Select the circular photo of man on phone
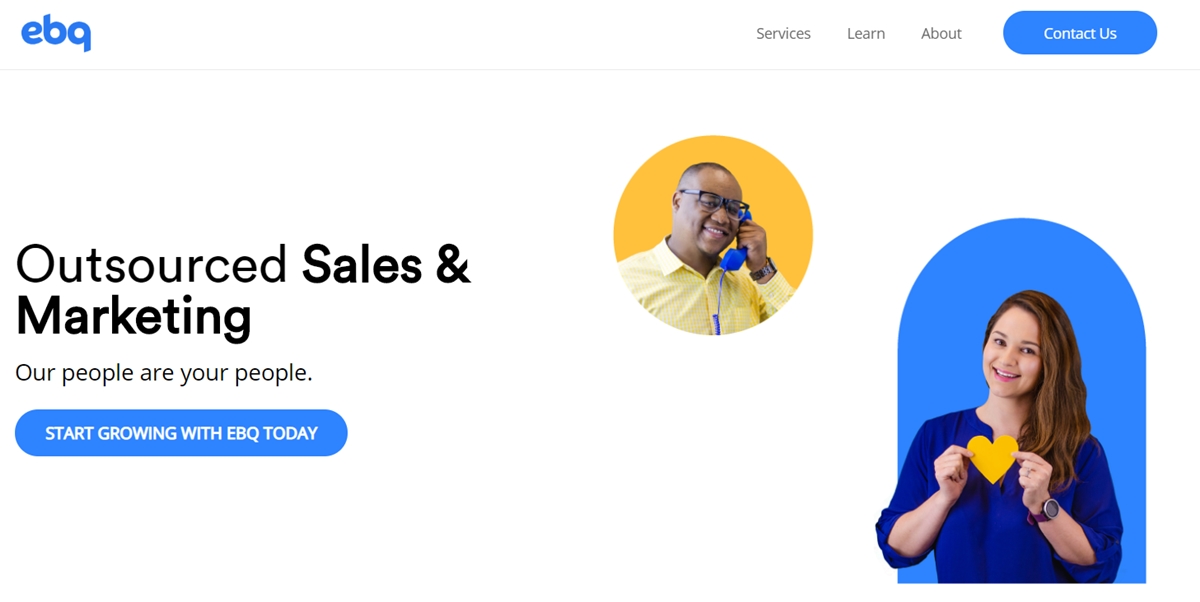Viewport: 1200px width, 602px height. pos(713,235)
